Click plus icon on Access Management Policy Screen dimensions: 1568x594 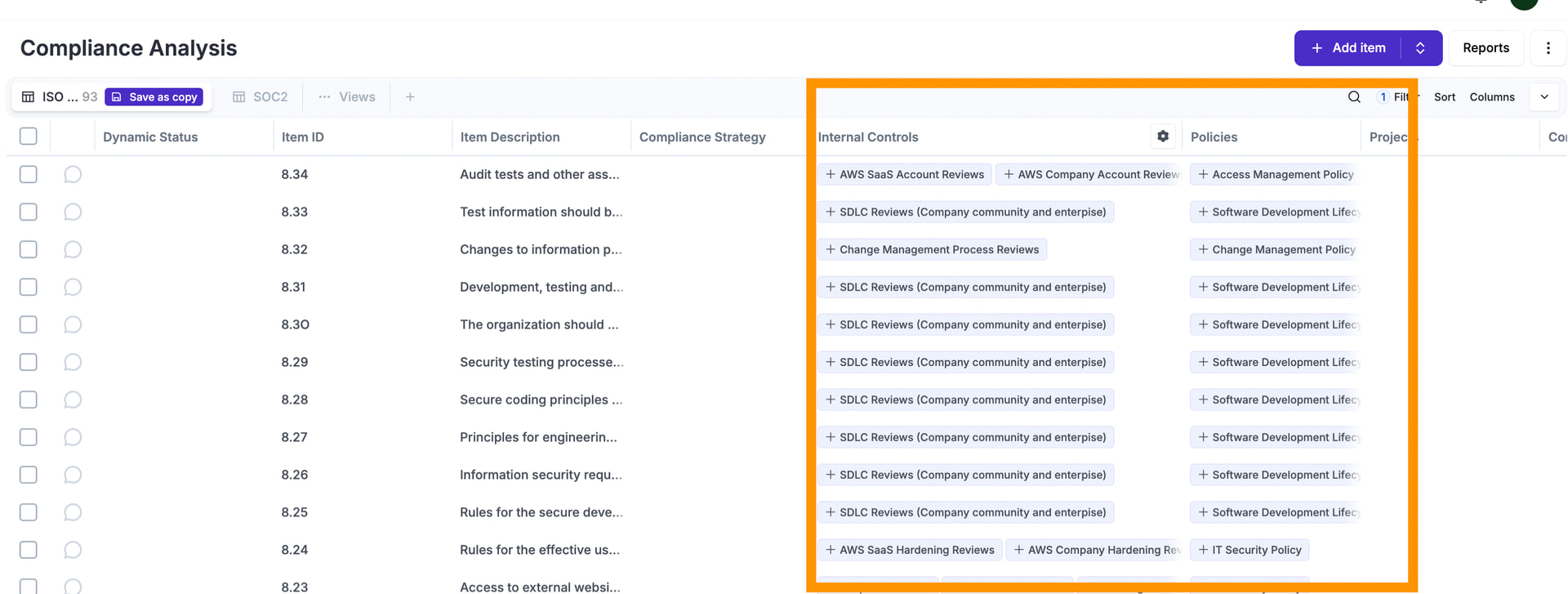pyautogui.click(x=1203, y=174)
